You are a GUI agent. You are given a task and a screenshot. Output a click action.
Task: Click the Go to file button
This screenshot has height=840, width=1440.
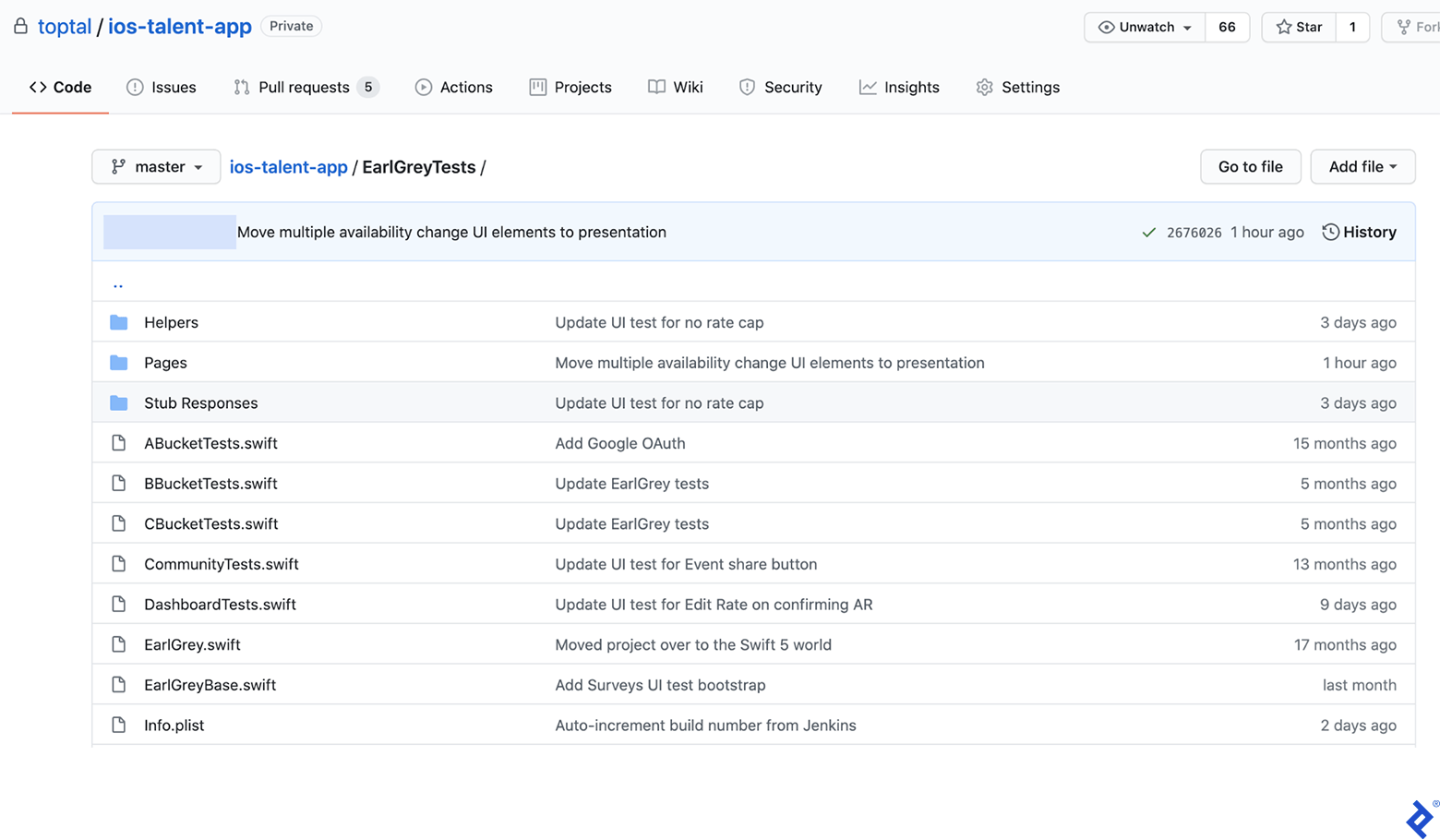click(1250, 166)
